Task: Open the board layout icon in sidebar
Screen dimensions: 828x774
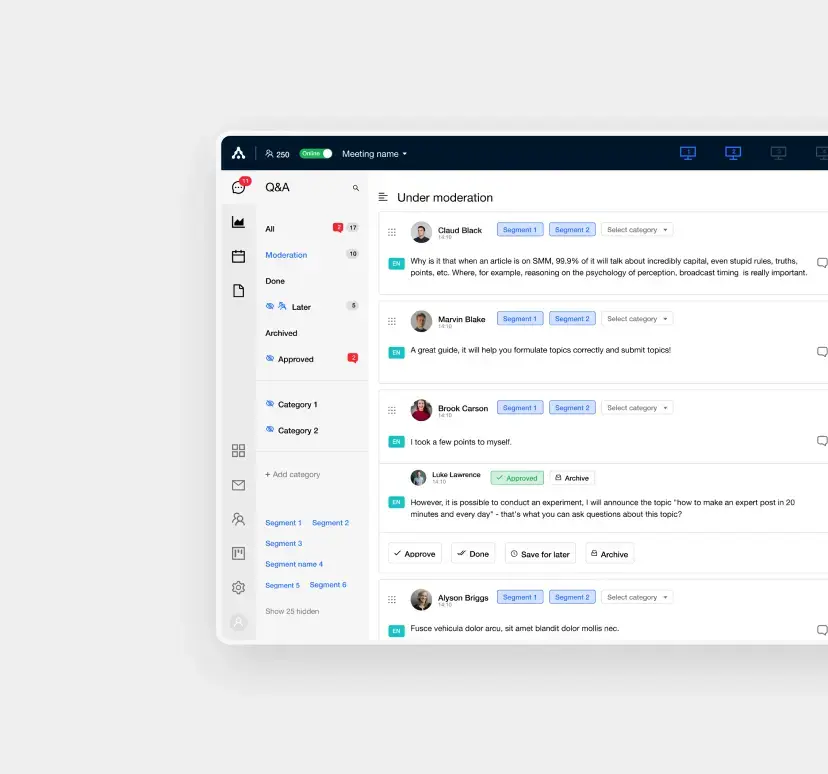Action: [238, 553]
